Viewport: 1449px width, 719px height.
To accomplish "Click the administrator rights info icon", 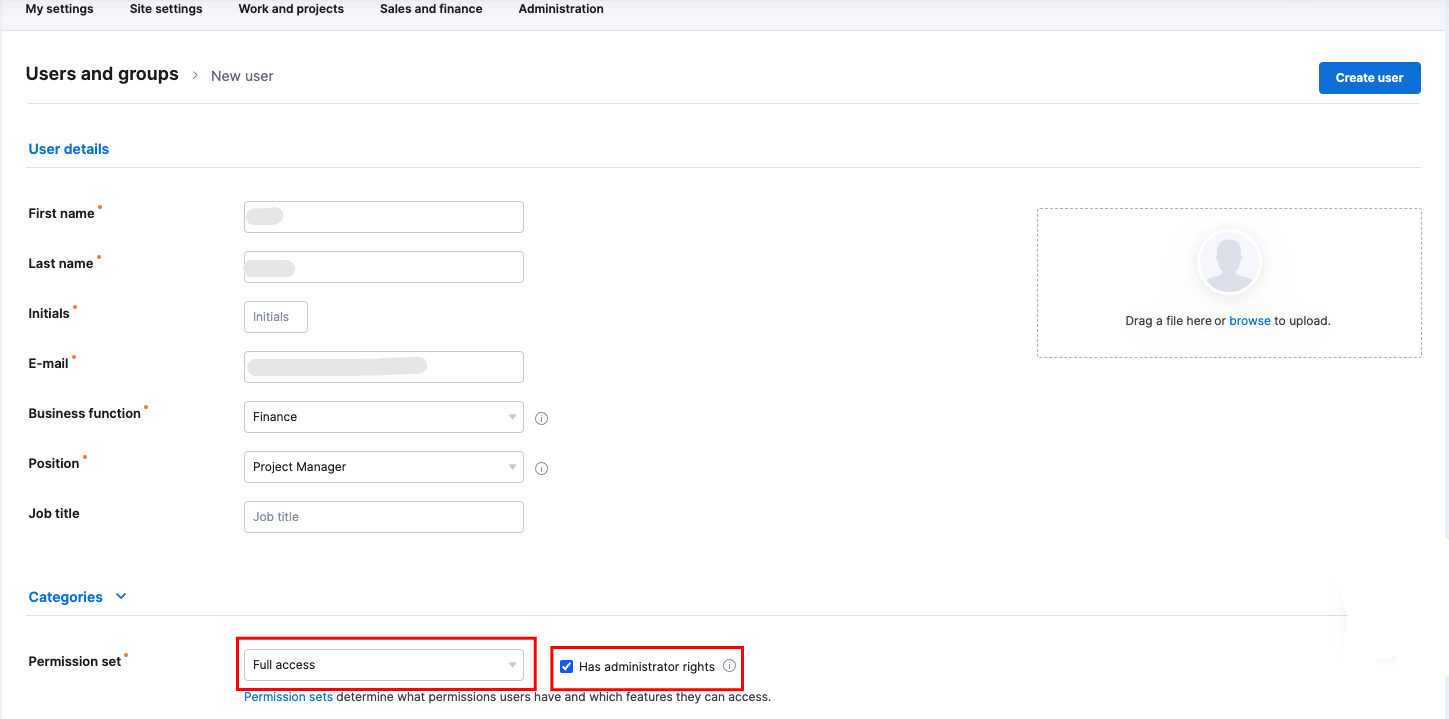I will click(729, 666).
